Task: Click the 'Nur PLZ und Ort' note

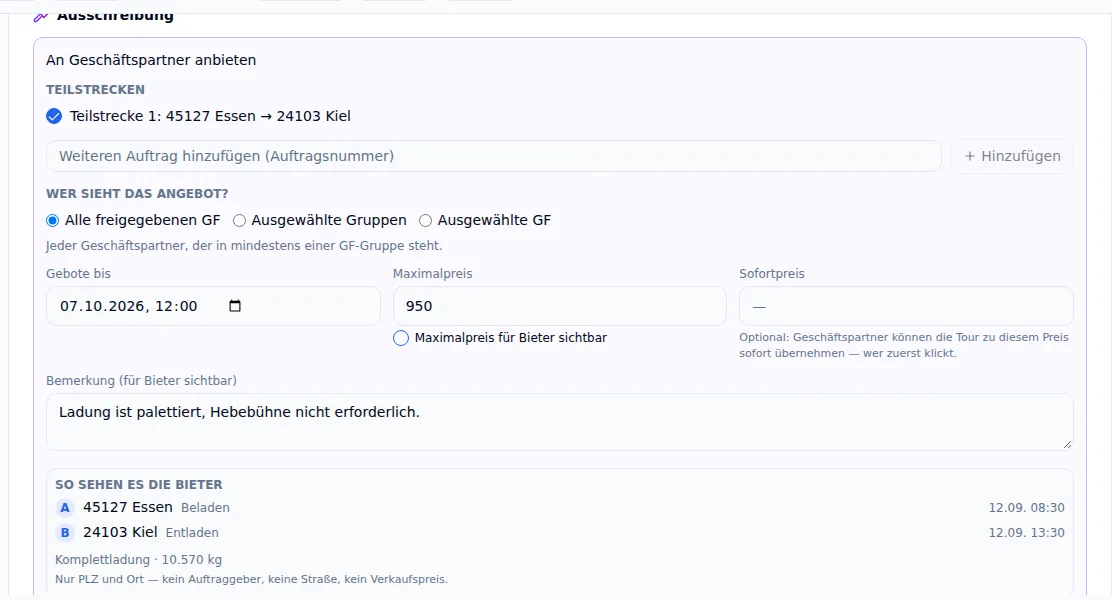Action: (x=251, y=579)
